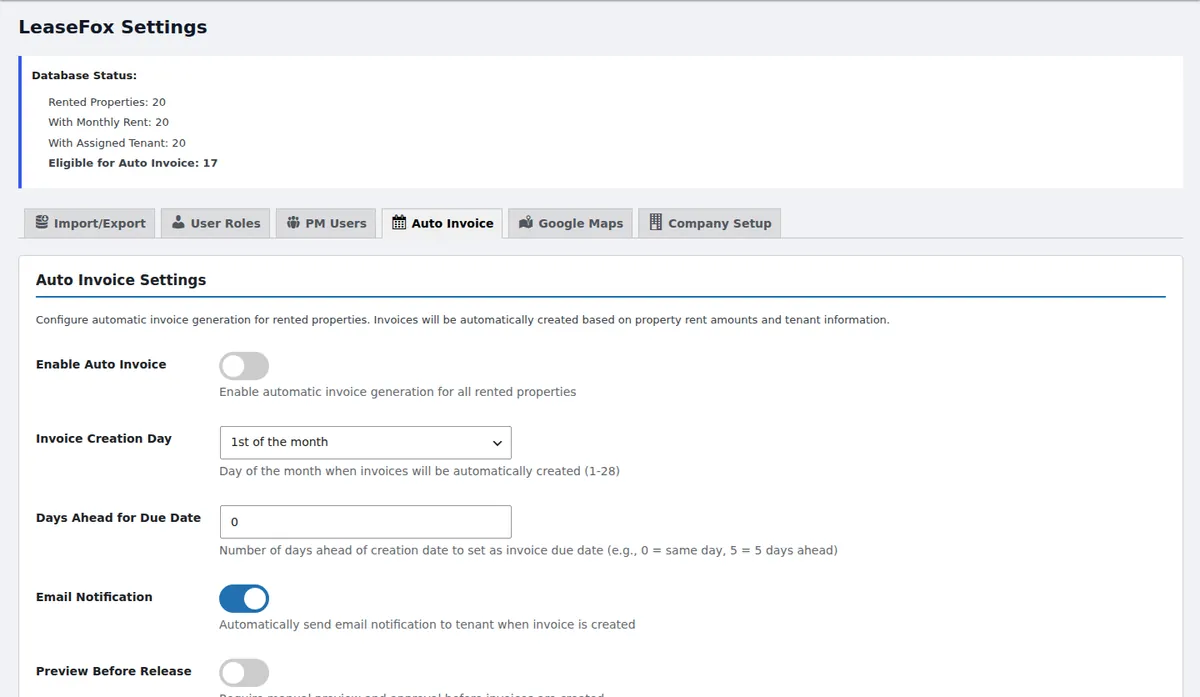Click the calendar icon on Auto Invoice tab
Image resolution: width=1200 pixels, height=697 pixels.
(399, 223)
